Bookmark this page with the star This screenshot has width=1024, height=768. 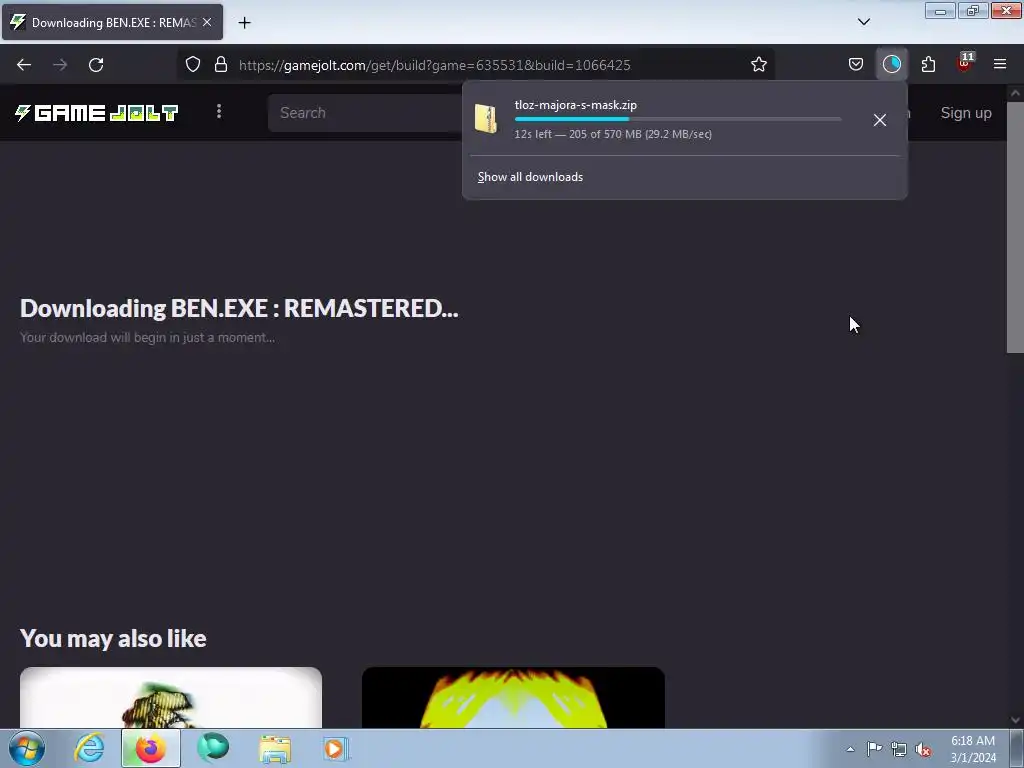click(758, 65)
